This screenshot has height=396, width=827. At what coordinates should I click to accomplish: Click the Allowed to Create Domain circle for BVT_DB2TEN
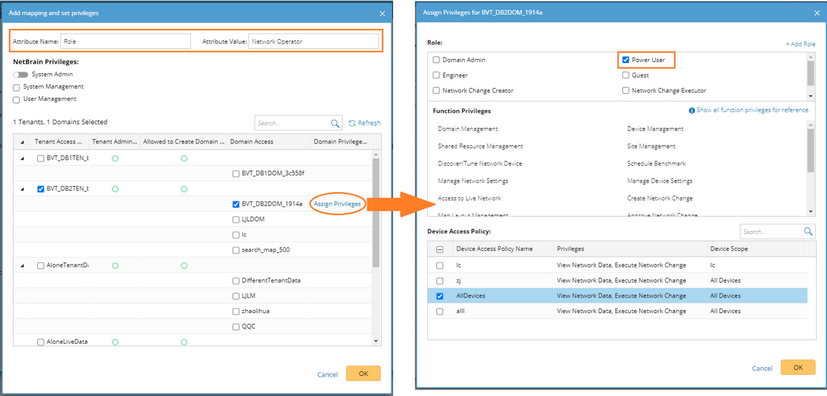click(x=184, y=189)
